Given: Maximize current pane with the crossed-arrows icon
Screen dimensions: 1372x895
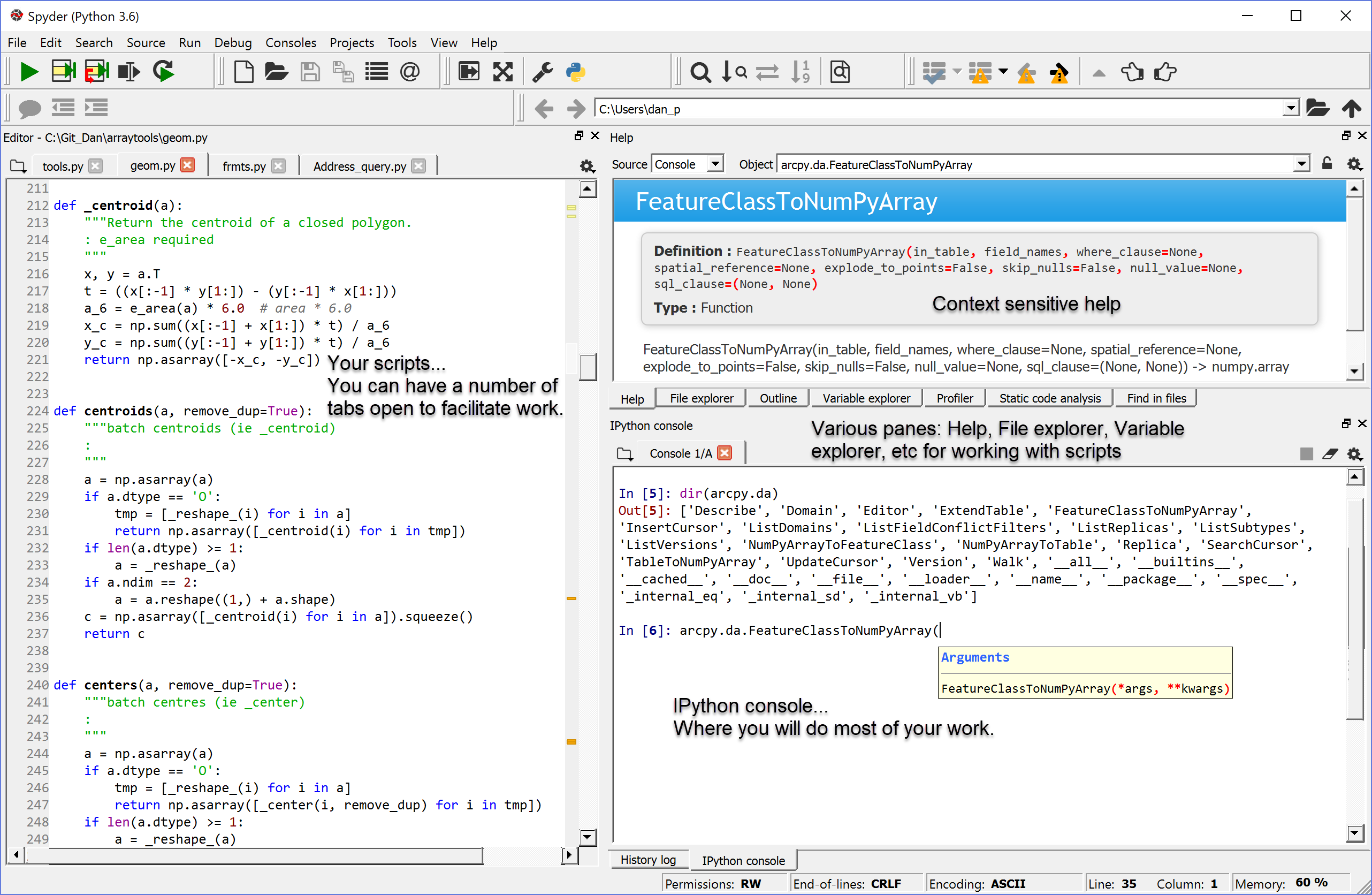Looking at the screenshot, I should tap(502, 72).
